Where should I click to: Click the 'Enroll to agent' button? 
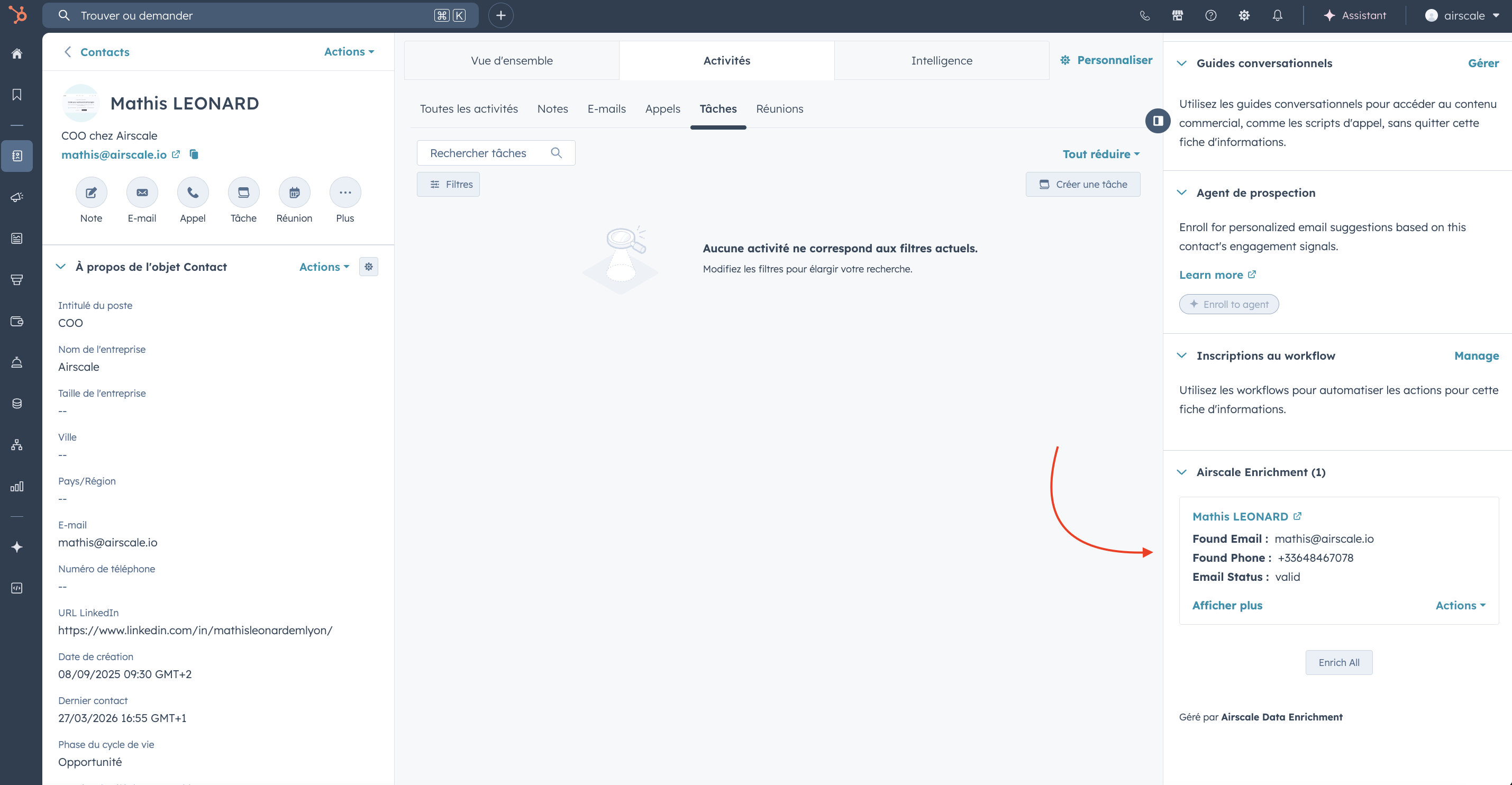click(x=1229, y=304)
